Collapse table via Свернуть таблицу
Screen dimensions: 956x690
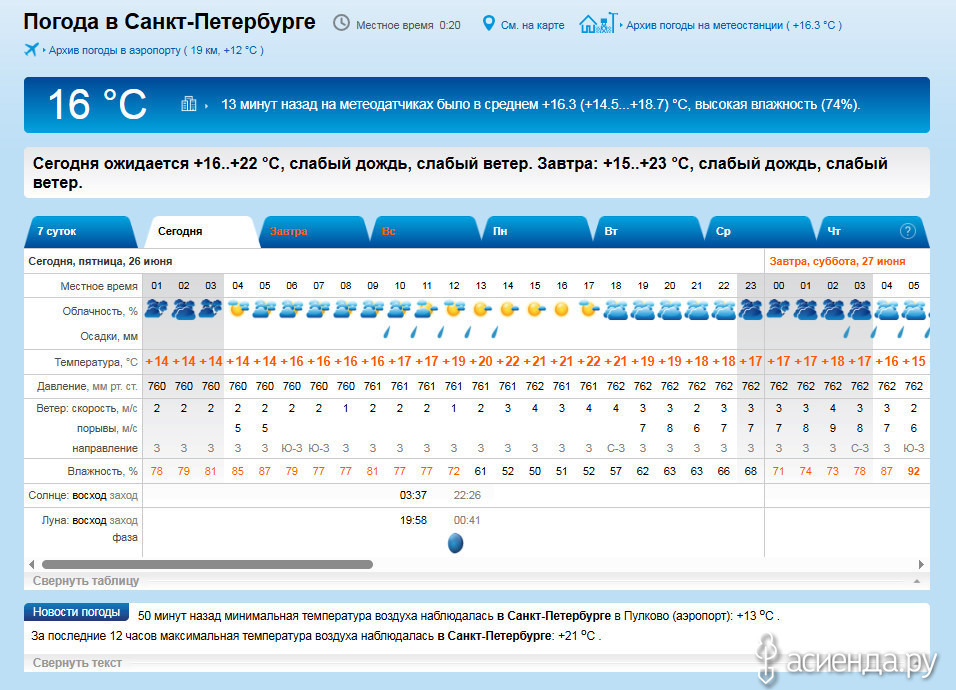pyautogui.click(x=86, y=581)
